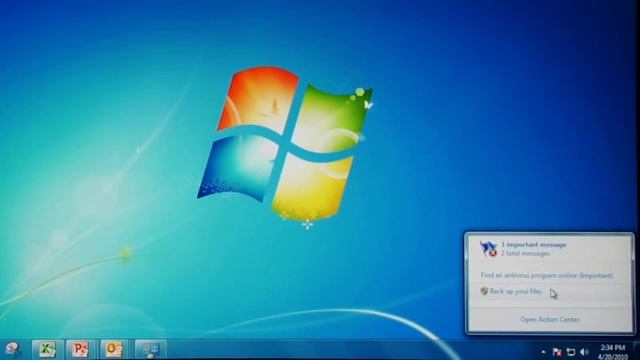Click the Show desktop button strip
Screen dimensions: 640x360
tap(636, 351)
